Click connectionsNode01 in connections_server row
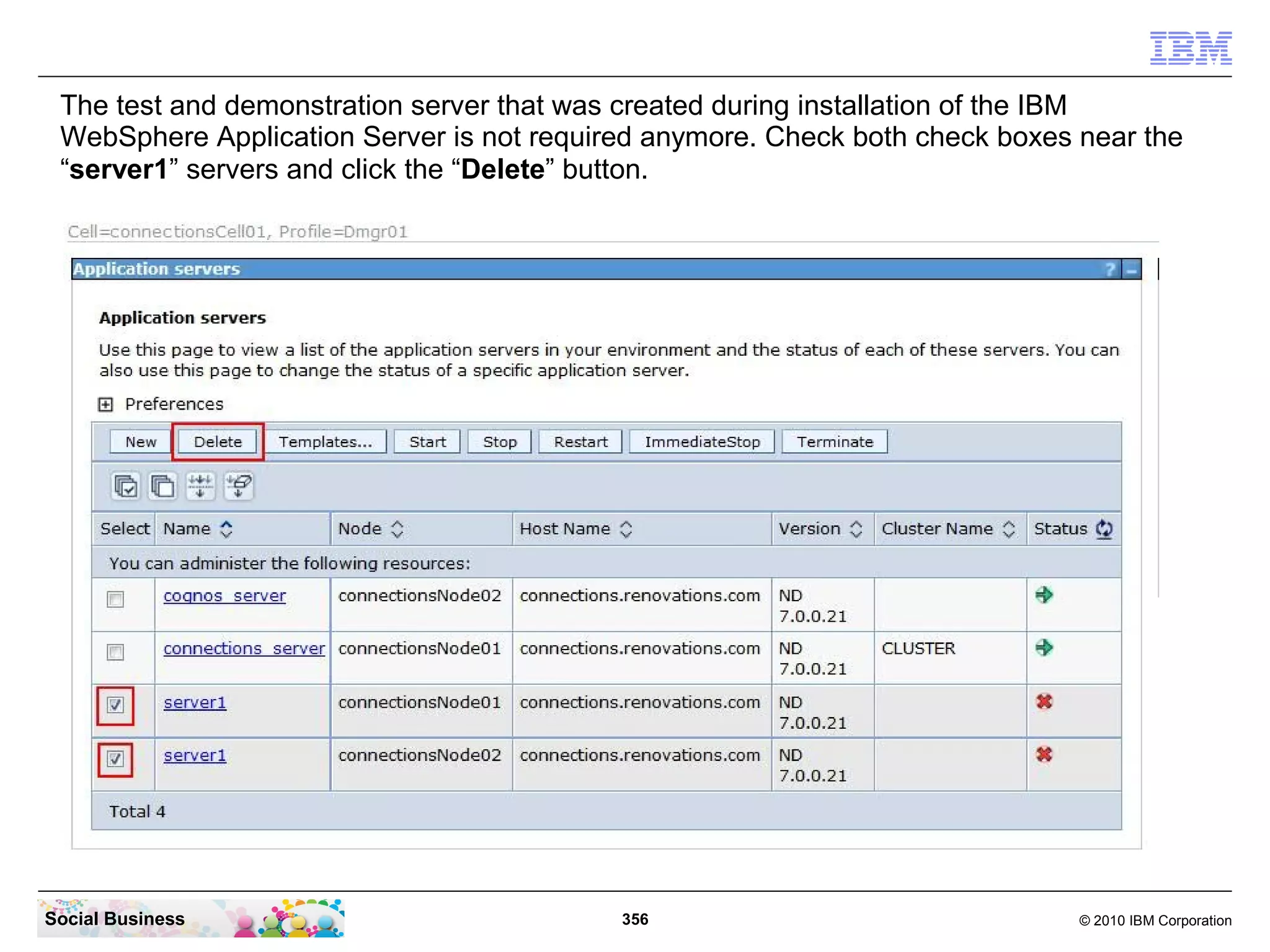Viewport: 1270px width, 952px height. pos(419,648)
